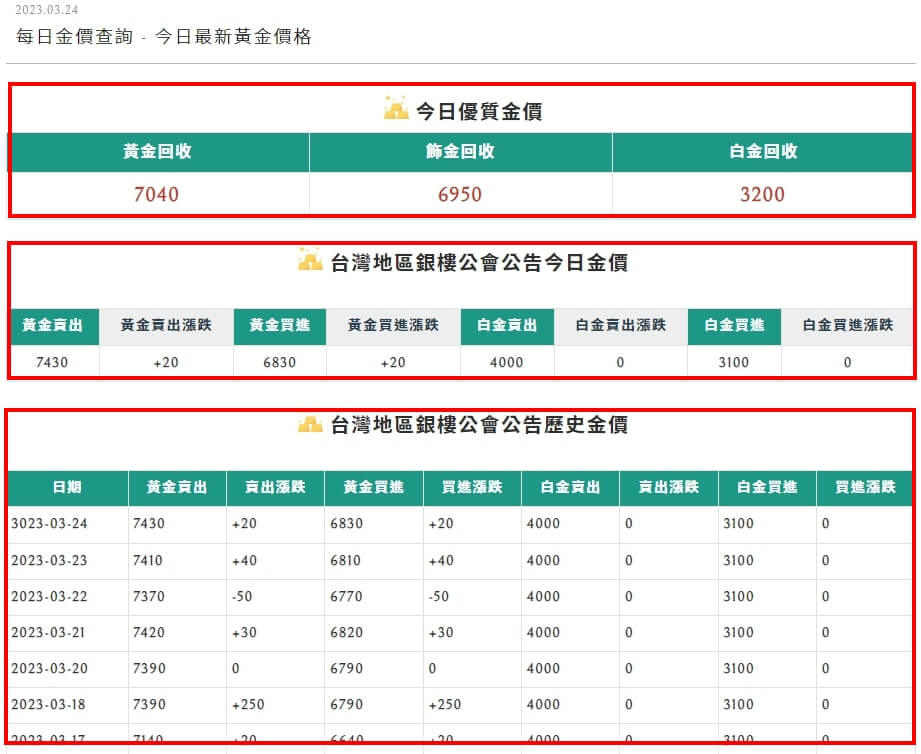This screenshot has height=754, width=921.
Task: Select the 3200 platinum recycling price
Action: [x=762, y=194]
